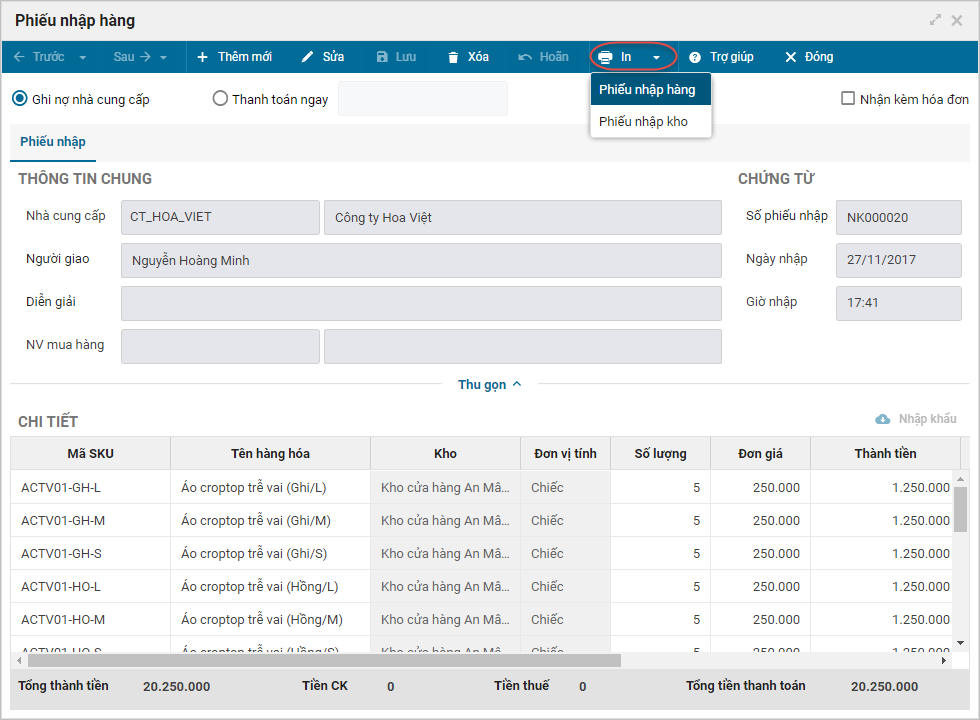Choose Phiếu nhập kho from print menu
This screenshot has height=720, width=980.
click(x=651, y=121)
